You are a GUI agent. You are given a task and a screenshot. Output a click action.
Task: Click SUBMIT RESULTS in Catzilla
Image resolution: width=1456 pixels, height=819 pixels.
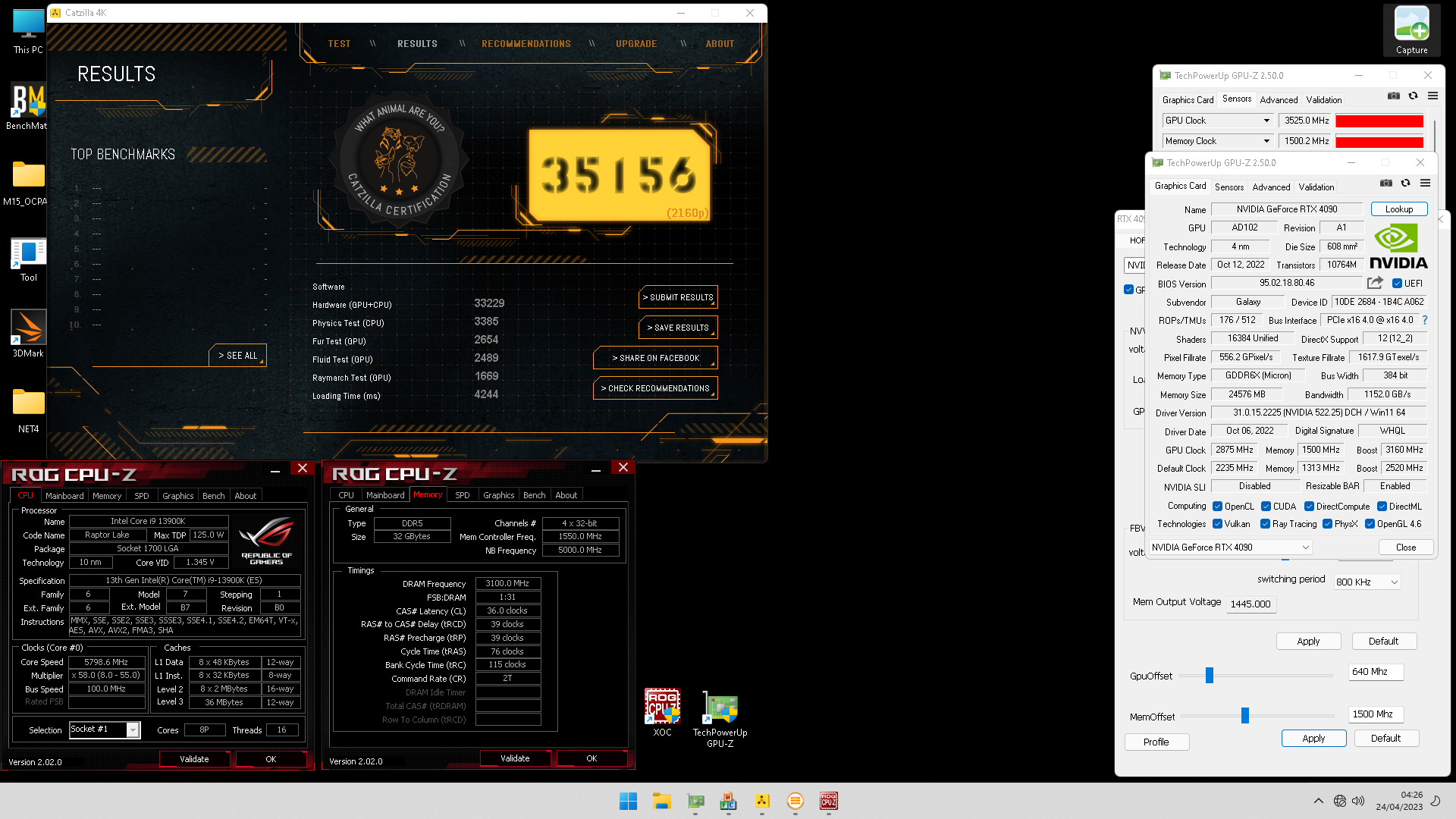pos(678,297)
